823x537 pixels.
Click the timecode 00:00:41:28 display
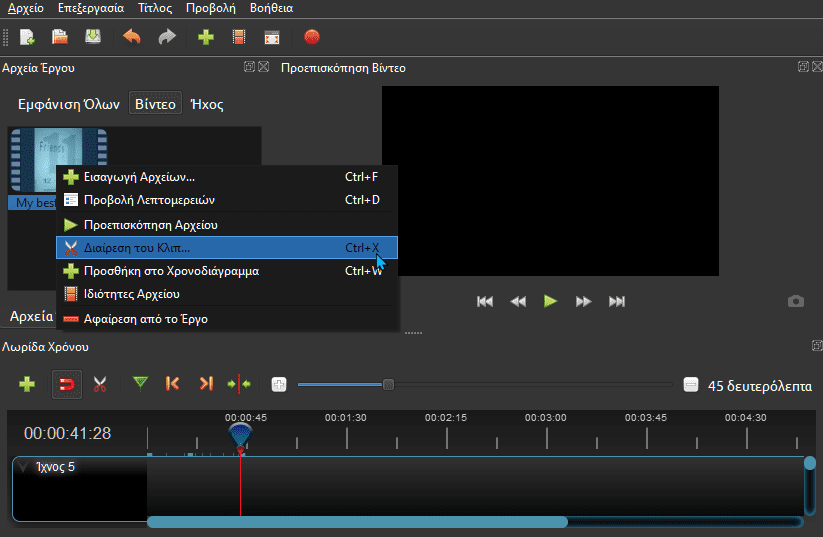[68, 434]
